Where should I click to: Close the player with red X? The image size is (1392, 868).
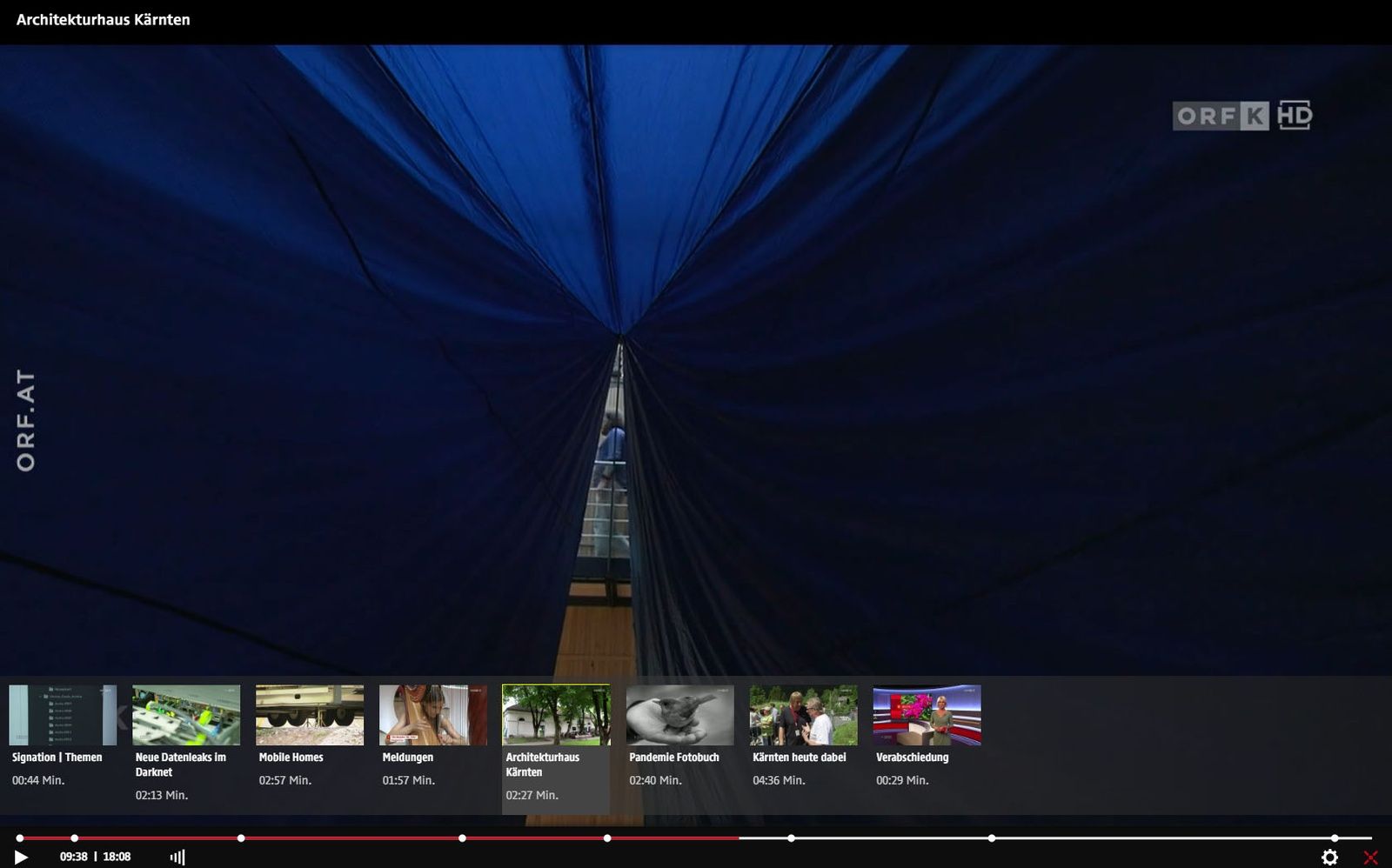pos(1370,857)
